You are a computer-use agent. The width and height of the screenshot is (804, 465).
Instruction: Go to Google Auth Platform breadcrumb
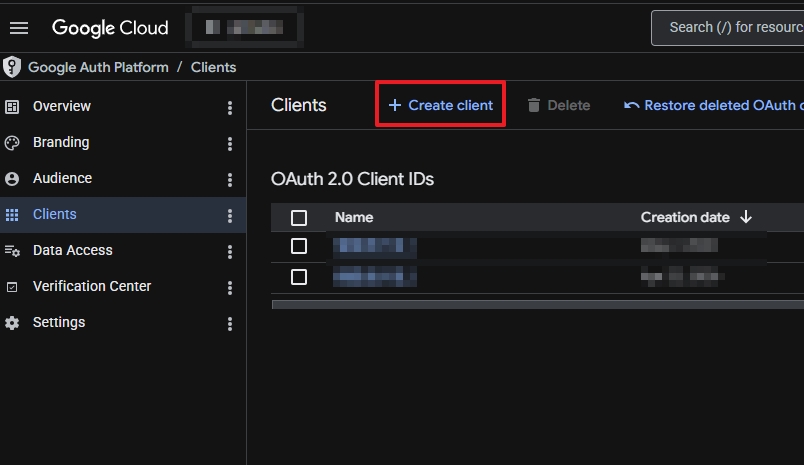[98, 67]
